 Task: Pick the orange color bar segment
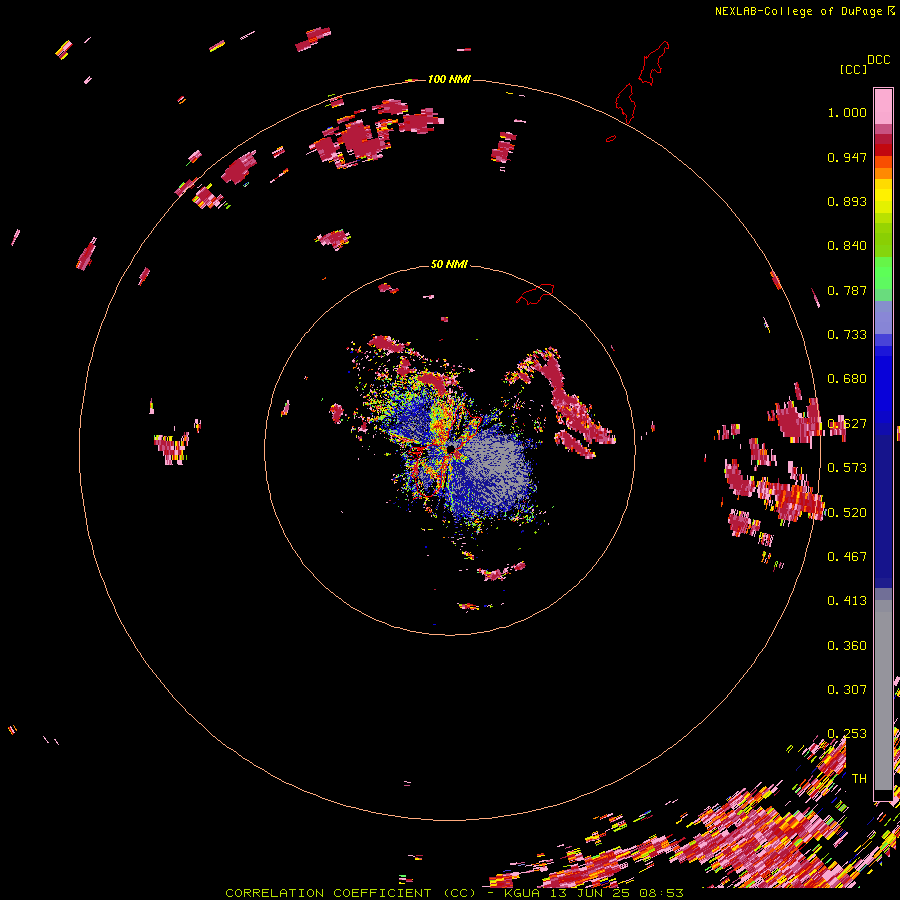883,173
